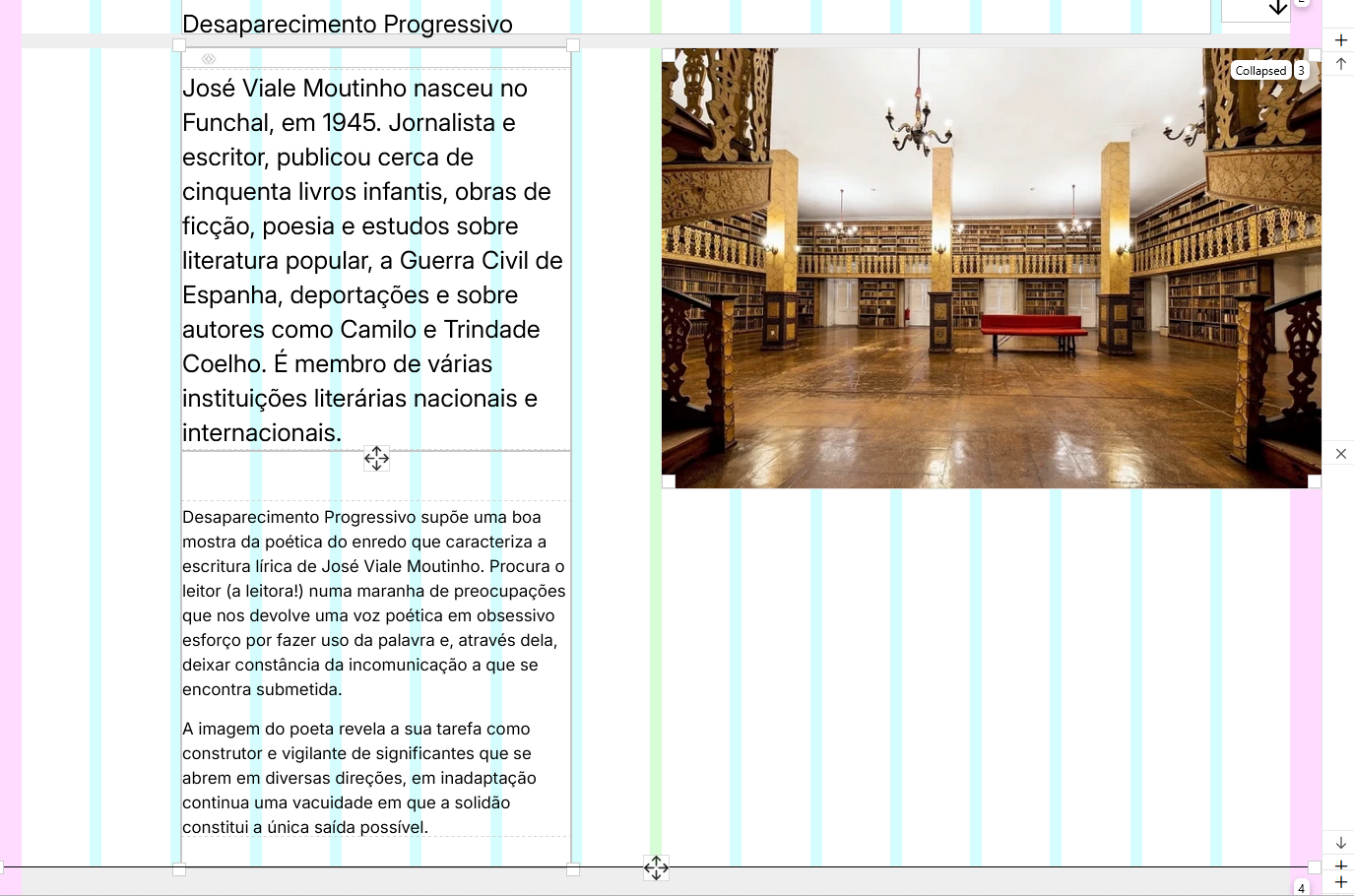Image resolution: width=1354 pixels, height=896 pixels.
Task: Click the plus icon on the right edge
Action: coord(1341,40)
